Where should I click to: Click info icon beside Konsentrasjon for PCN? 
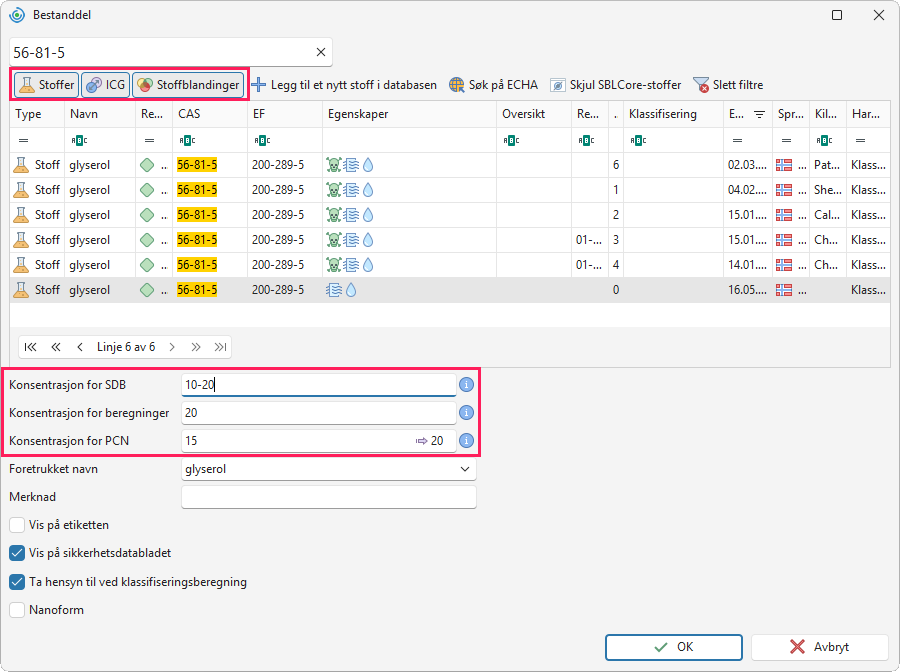point(467,441)
